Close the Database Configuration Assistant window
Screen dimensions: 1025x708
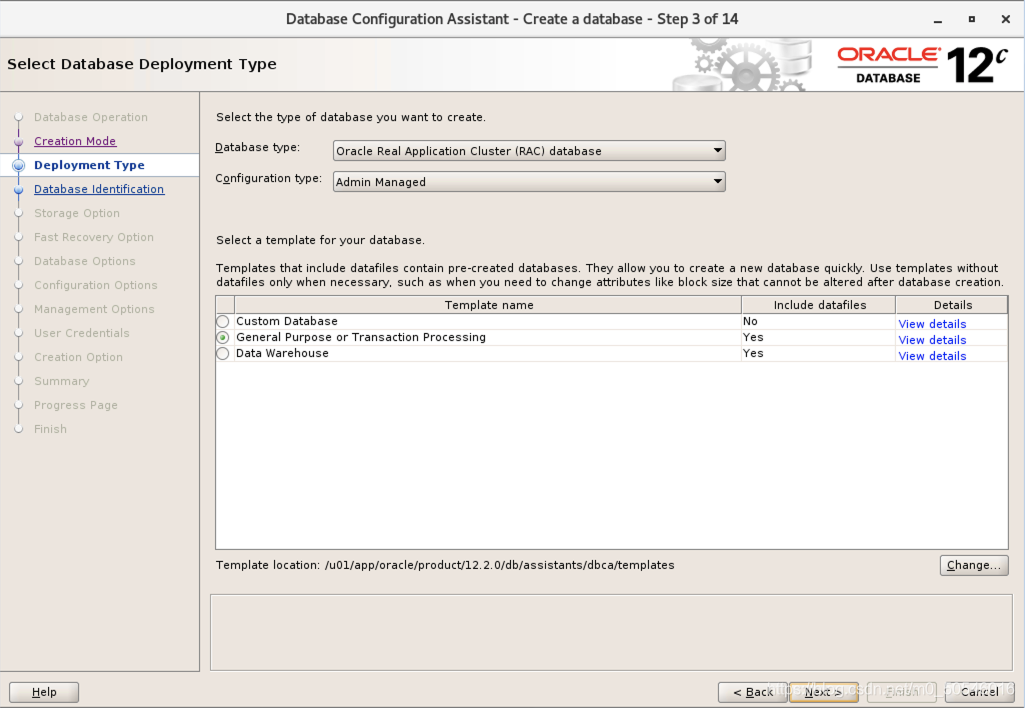pos(1006,20)
